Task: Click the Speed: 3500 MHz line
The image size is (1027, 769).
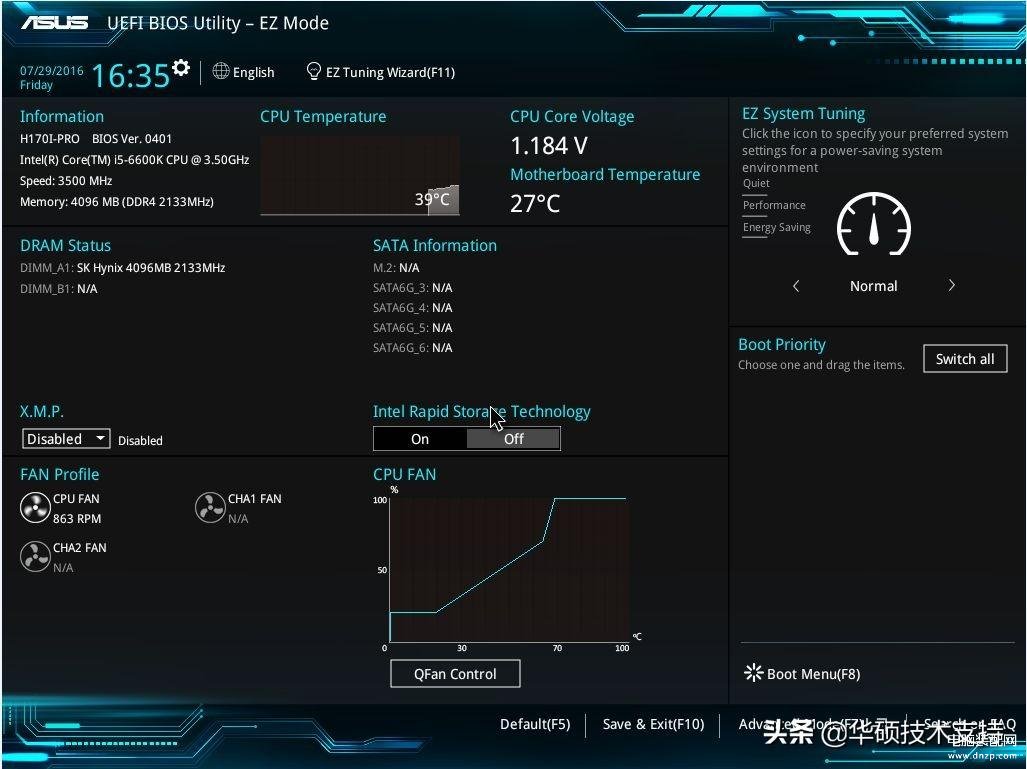Action: [x=65, y=181]
